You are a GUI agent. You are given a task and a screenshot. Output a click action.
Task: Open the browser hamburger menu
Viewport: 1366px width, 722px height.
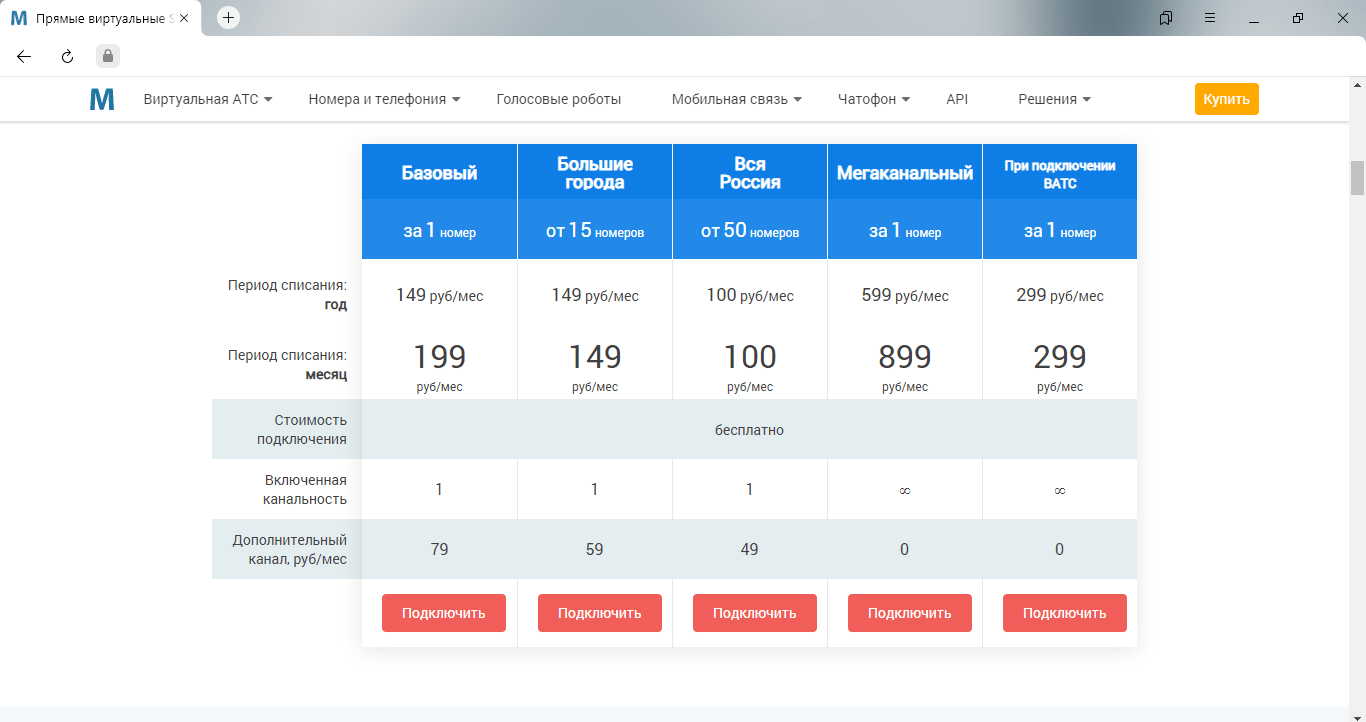(1210, 18)
